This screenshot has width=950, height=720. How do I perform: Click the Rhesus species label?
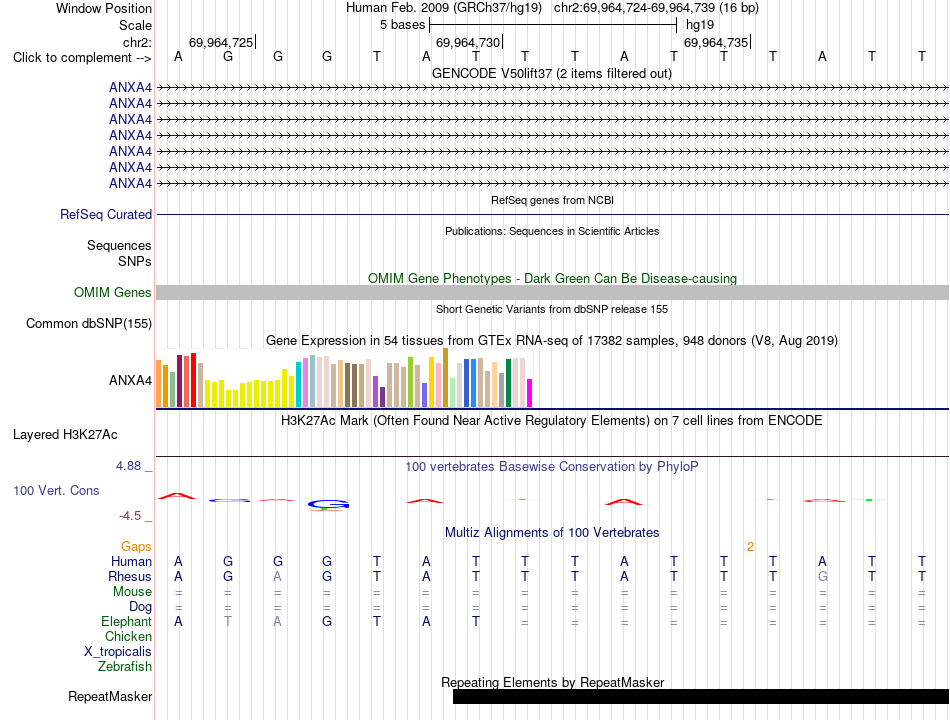(130, 576)
